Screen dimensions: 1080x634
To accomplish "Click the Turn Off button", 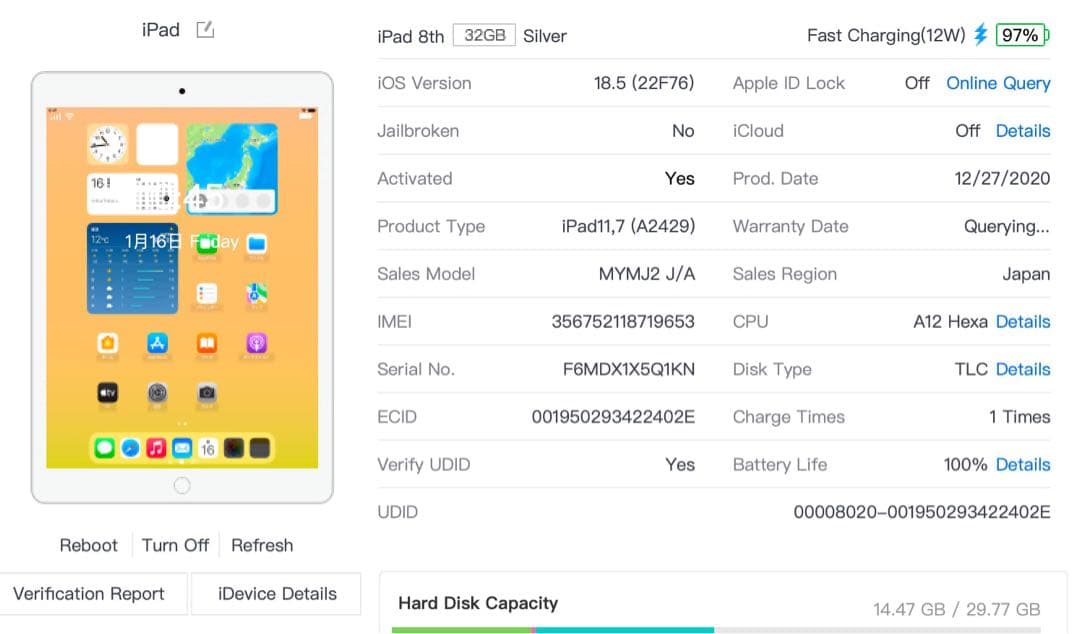I will pyautogui.click(x=175, y=545).
